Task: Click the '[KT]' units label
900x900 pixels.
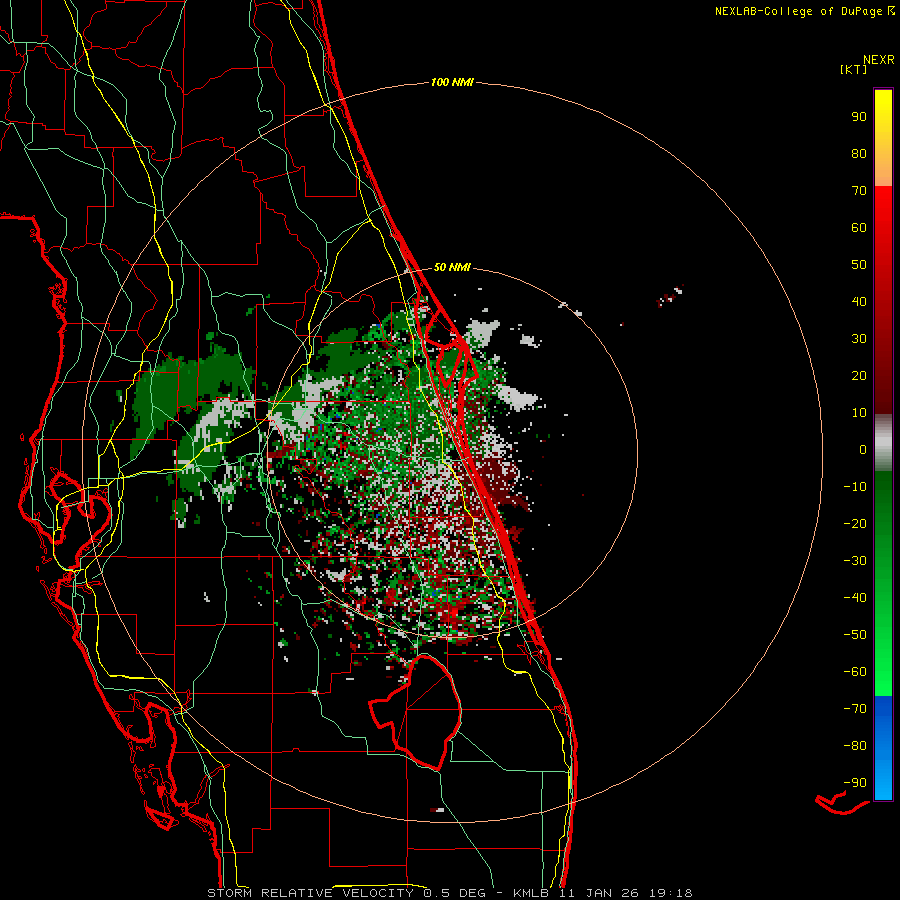Action: 854,69
